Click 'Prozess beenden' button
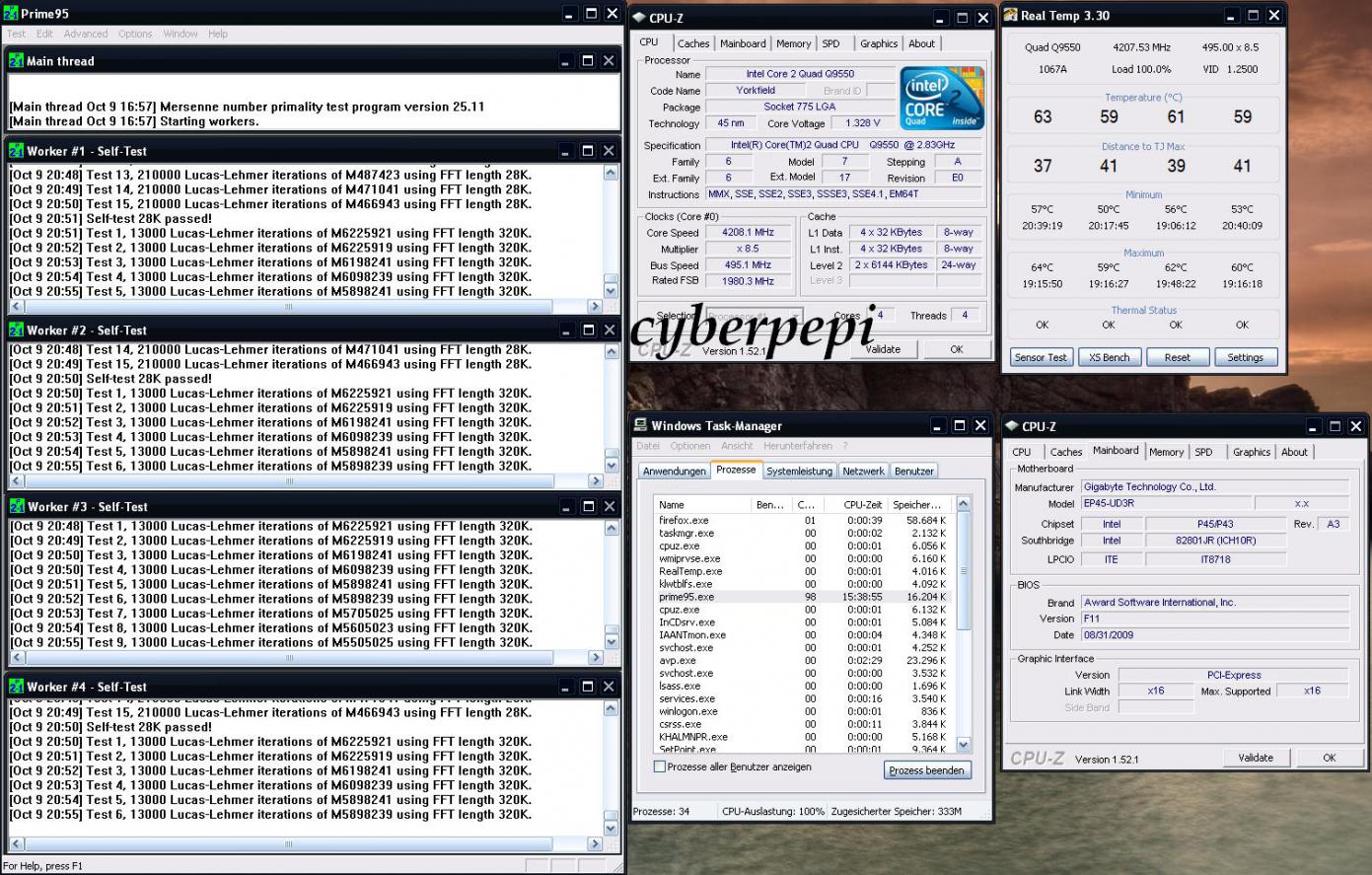This screenshot has width=1372, height=875. (927, 770)
